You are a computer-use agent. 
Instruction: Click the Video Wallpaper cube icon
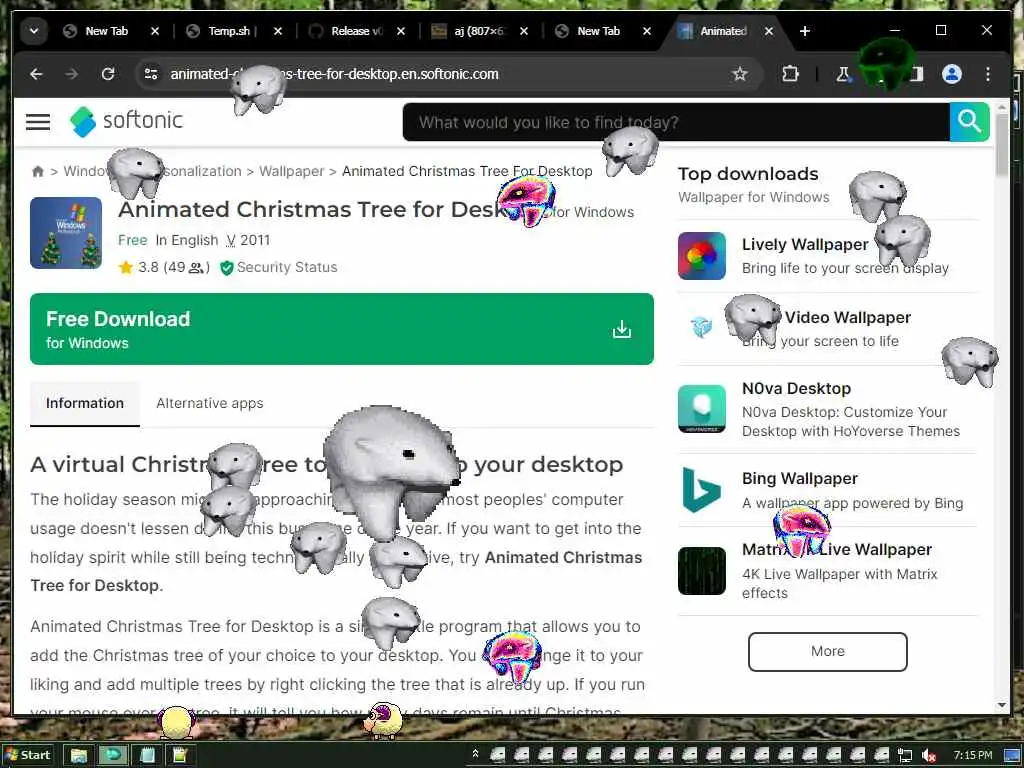coord(701,327)
